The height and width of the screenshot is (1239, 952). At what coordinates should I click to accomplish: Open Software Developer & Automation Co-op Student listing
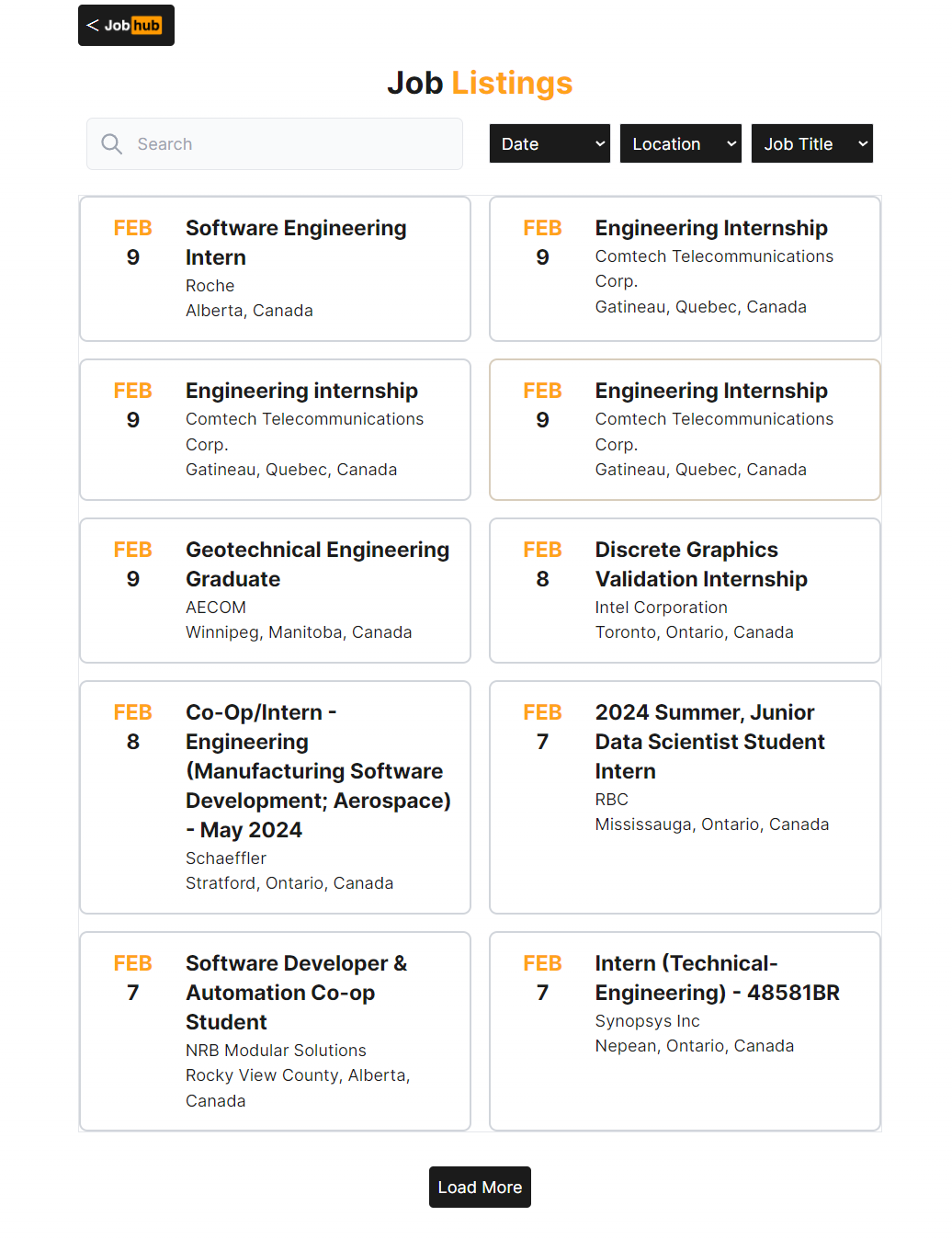296,992
